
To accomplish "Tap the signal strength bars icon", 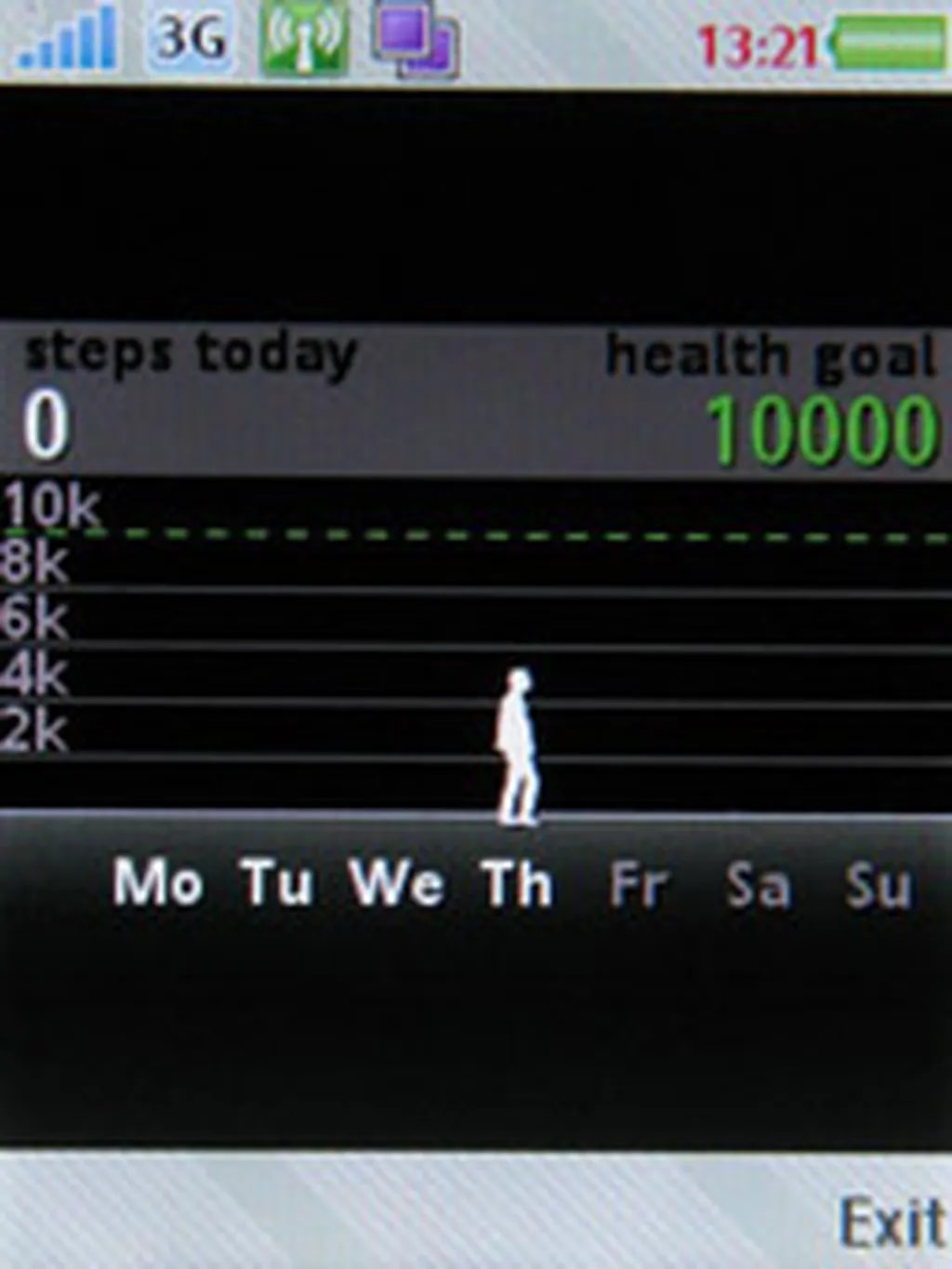I will click(x=69, y=41).
